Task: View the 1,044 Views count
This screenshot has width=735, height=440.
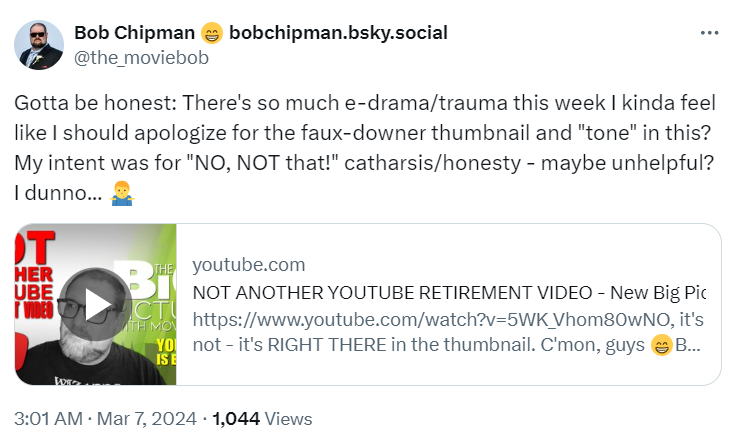Action: click(x=262, y=419)
